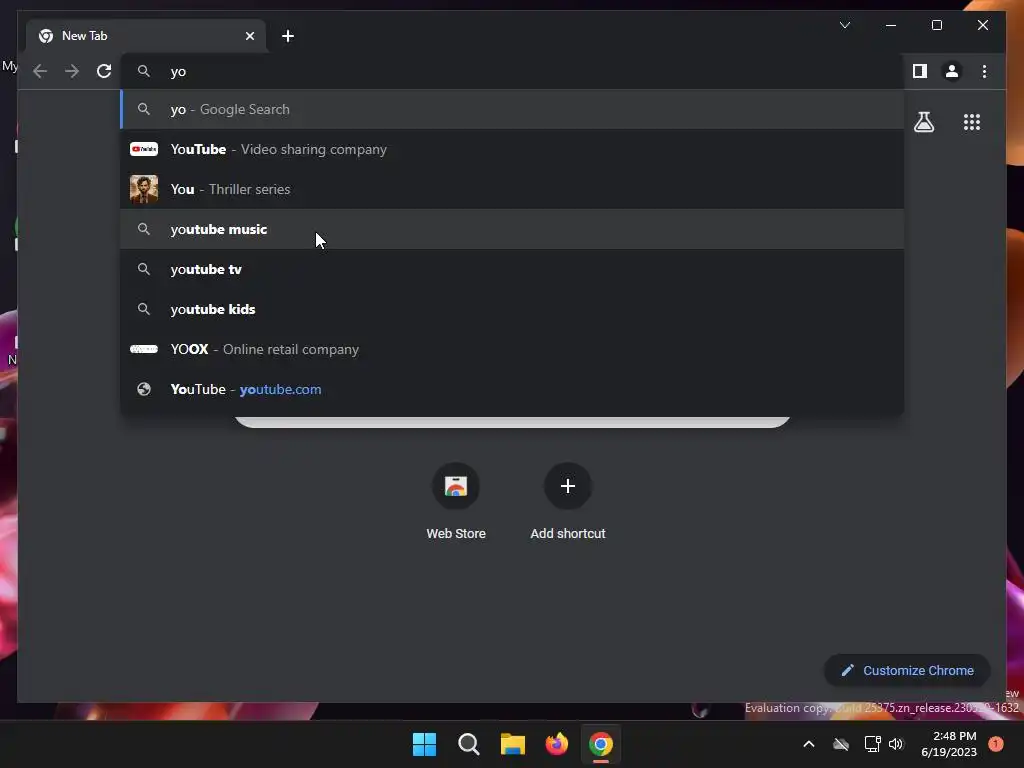The image size is (1024, 768).
Task: Close the New Tab tab
Action: click(249, 36)
